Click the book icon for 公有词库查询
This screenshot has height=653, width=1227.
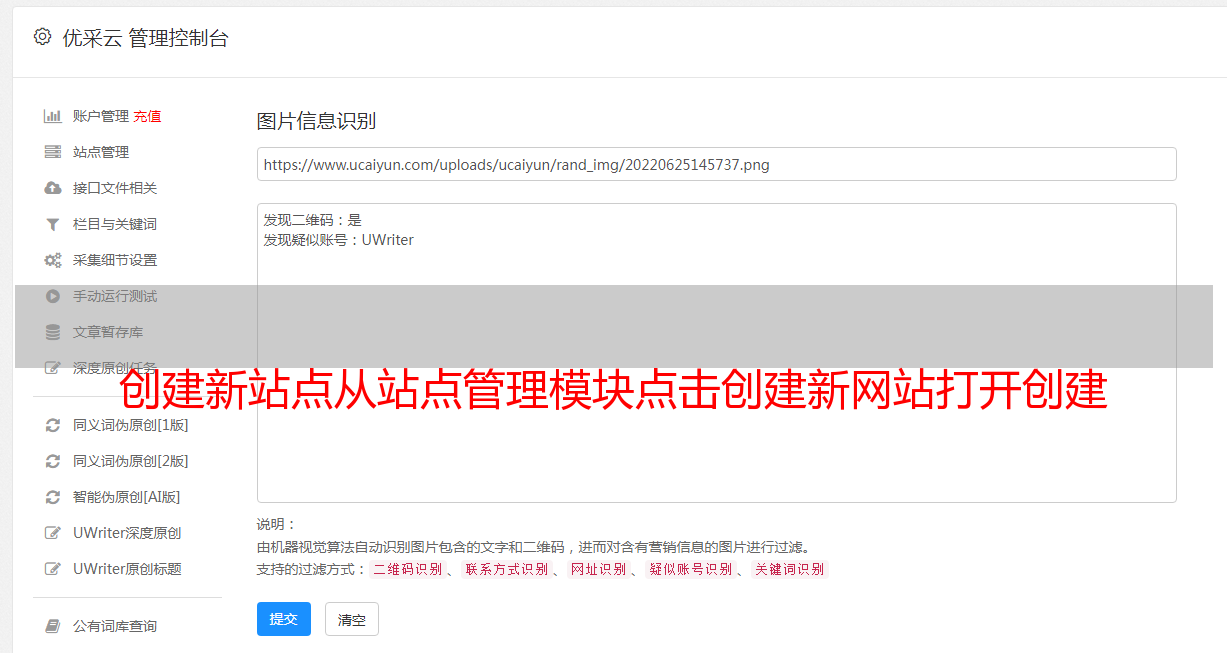click(x=53, y=626)
